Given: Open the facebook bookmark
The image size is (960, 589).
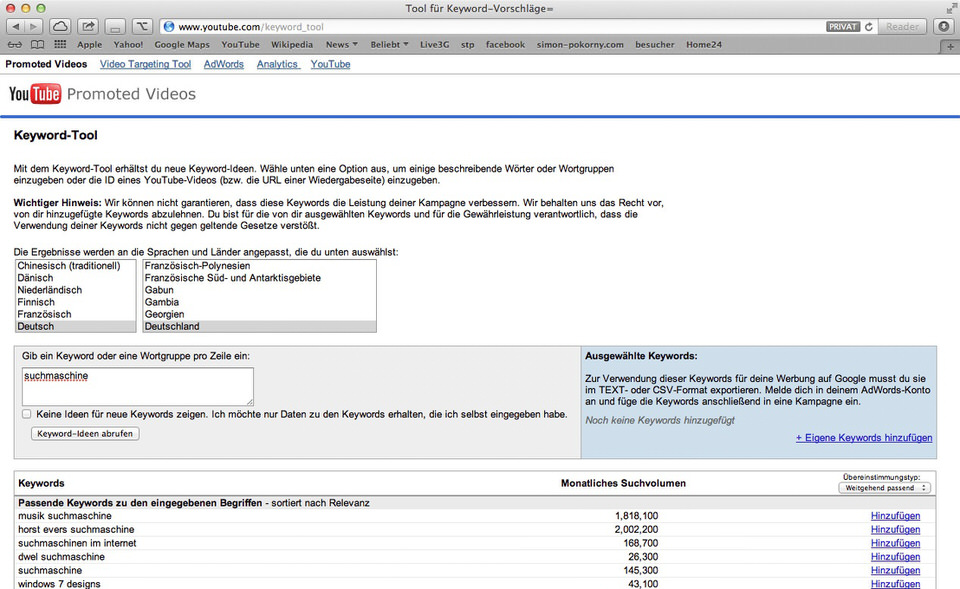Looking at the screenshot, I should click(505, 45).
